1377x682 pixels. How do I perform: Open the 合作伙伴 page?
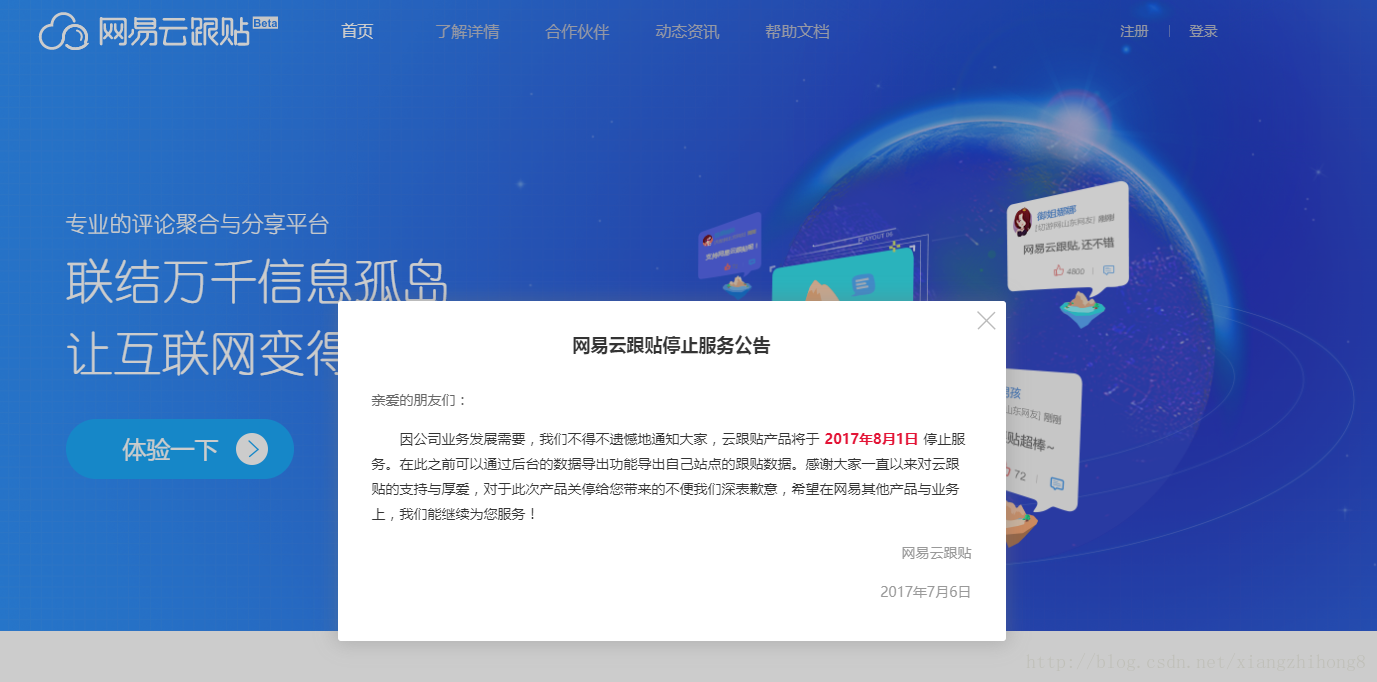577,31
